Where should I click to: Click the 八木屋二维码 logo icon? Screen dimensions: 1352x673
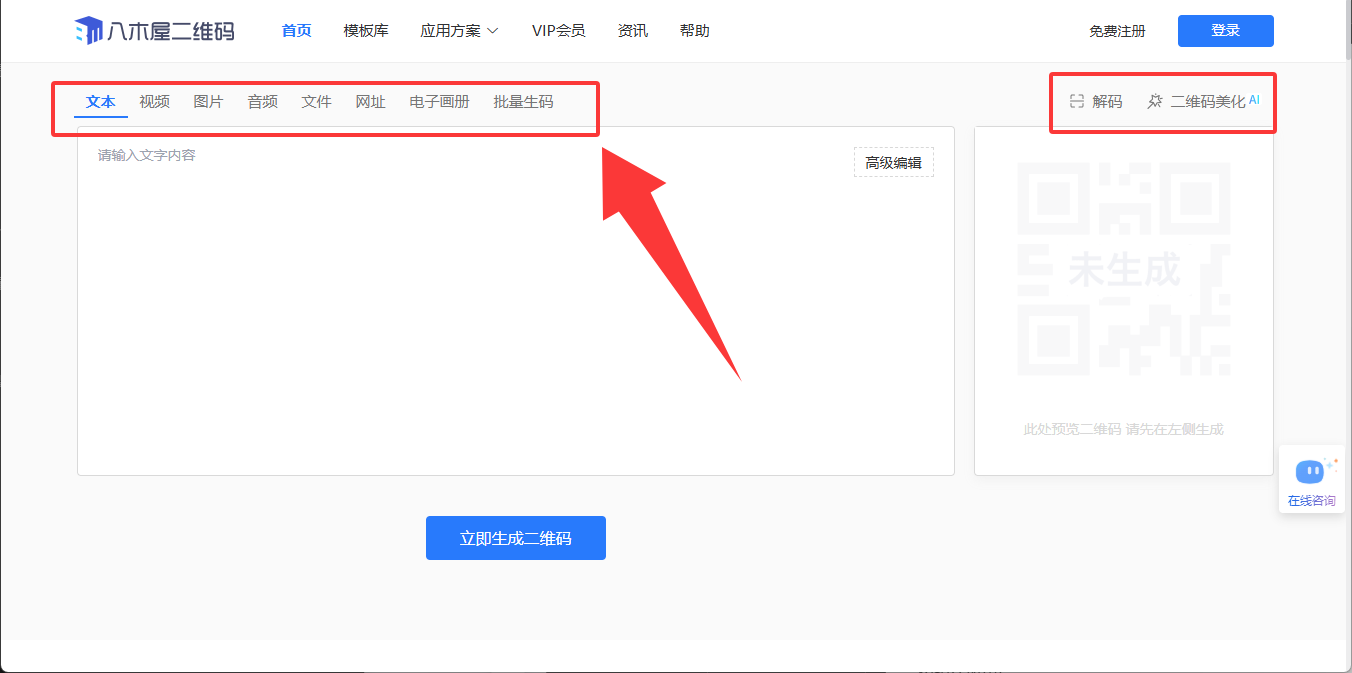89,31
